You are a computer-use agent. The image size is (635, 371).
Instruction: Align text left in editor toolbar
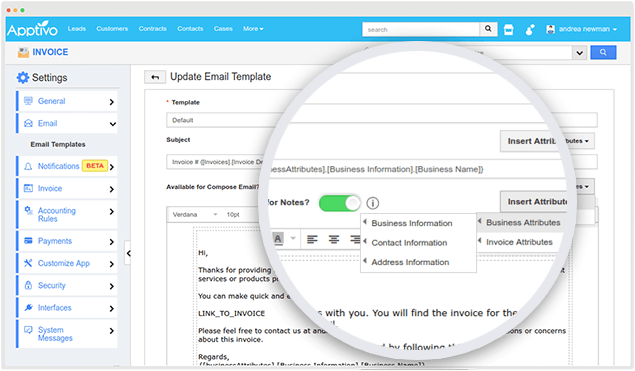pos(312,239)
